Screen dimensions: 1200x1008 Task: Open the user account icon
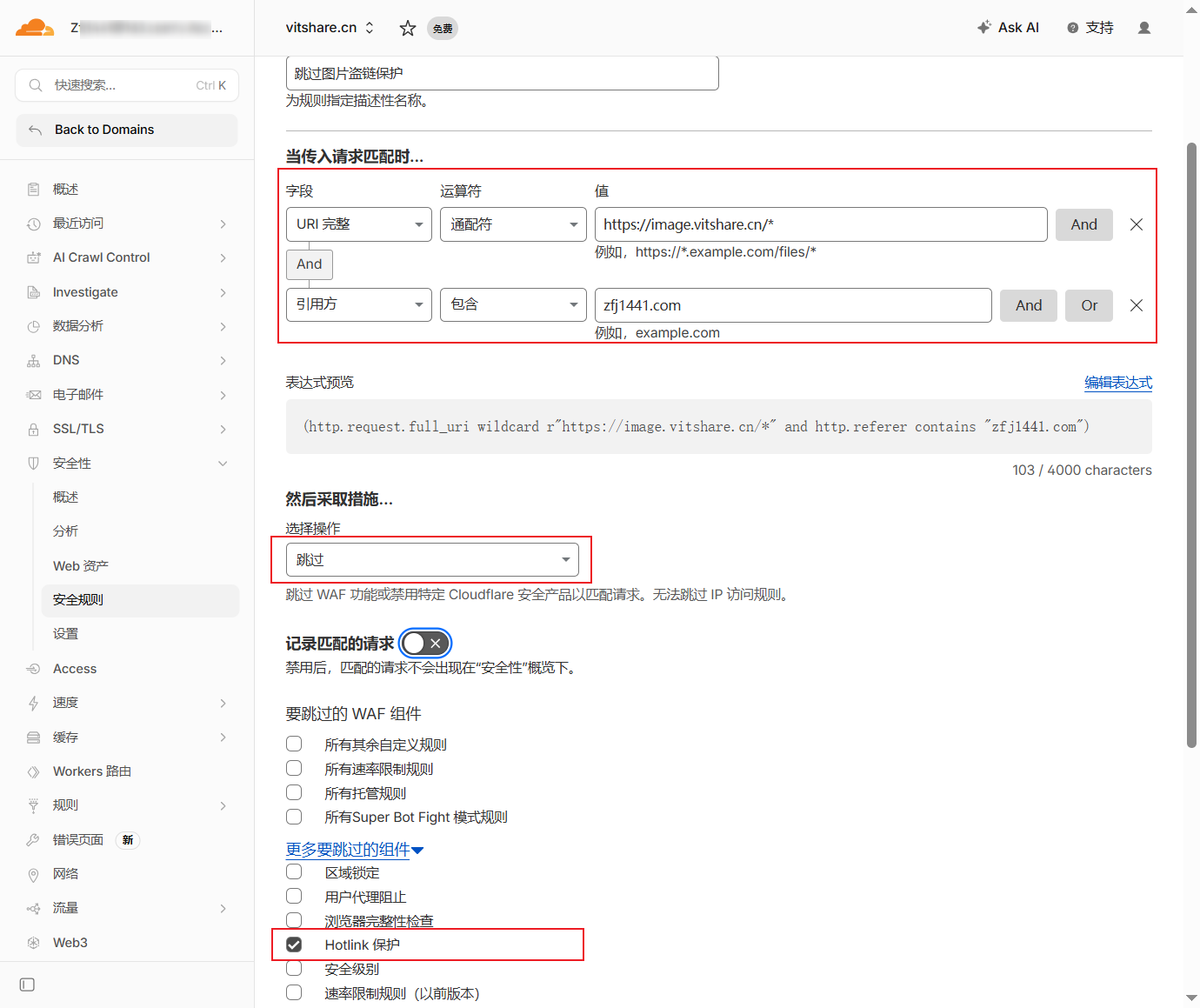[1144, 28]
